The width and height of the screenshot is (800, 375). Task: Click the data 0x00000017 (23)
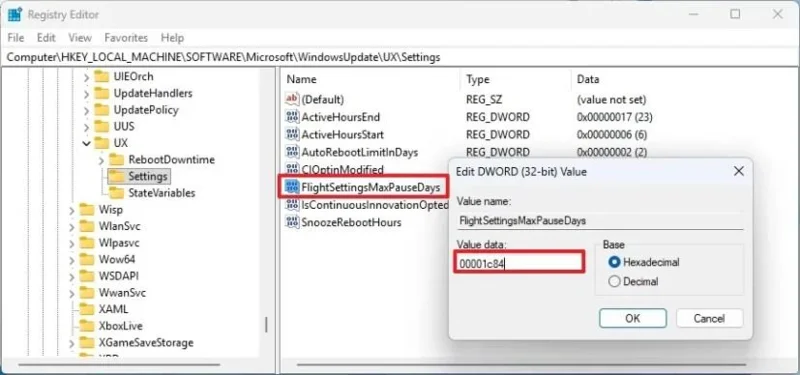[x=614, y=117]
